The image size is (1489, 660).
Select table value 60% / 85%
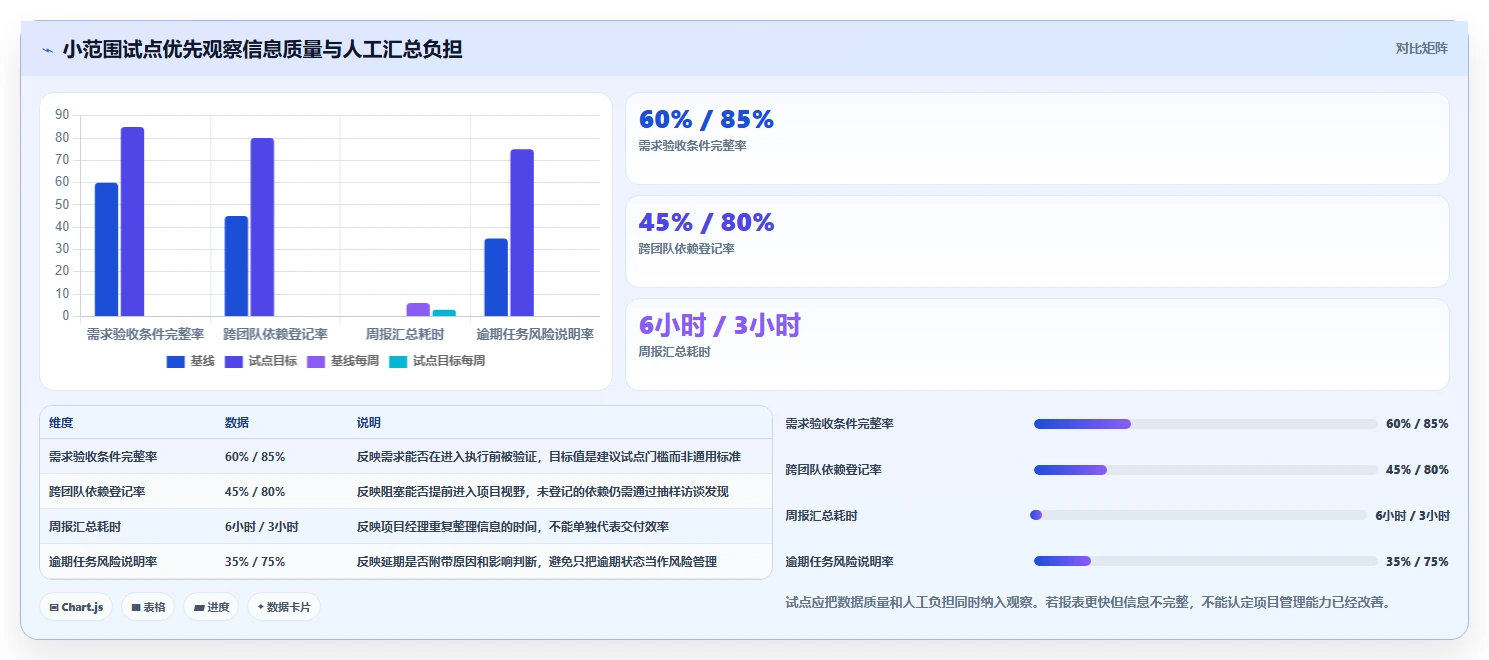(255, 456)
